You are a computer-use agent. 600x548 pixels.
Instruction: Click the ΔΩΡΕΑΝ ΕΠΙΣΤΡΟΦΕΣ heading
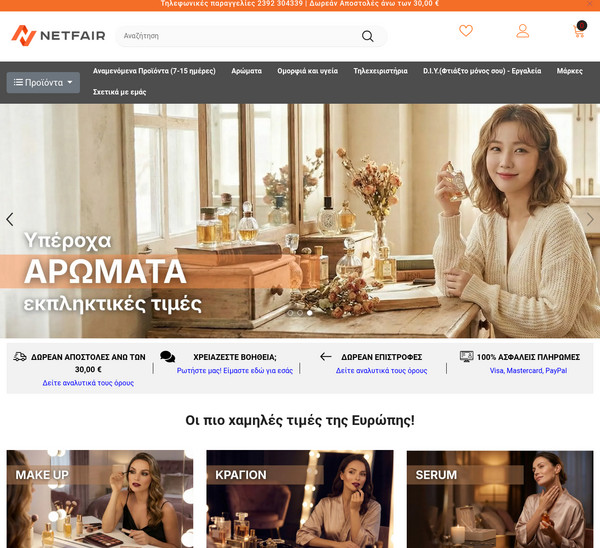382,357
